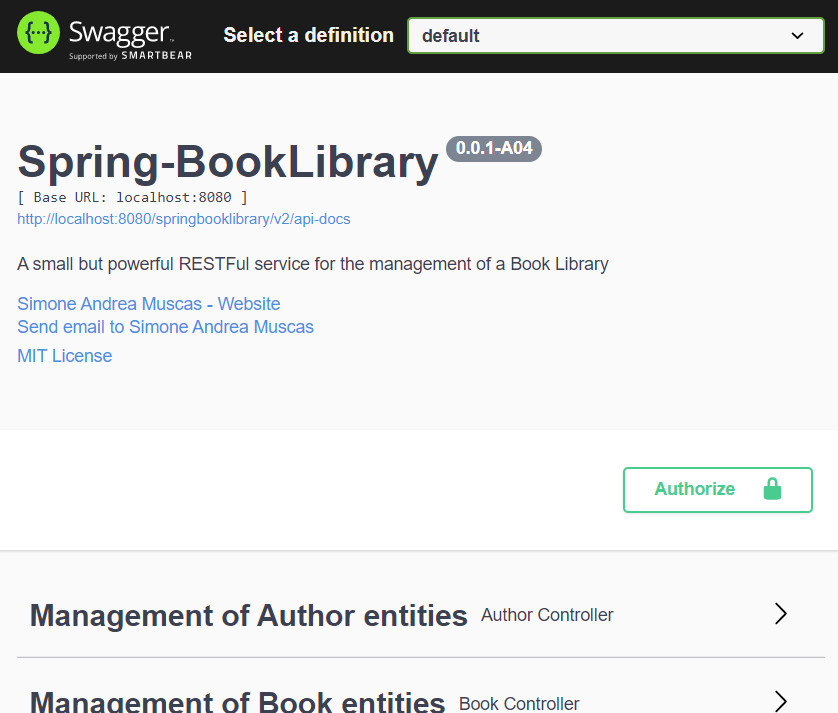This screenshot has width=838, height=713.
Task: Click the 'Base URL: localhost:8080' text
Action: 133,198
